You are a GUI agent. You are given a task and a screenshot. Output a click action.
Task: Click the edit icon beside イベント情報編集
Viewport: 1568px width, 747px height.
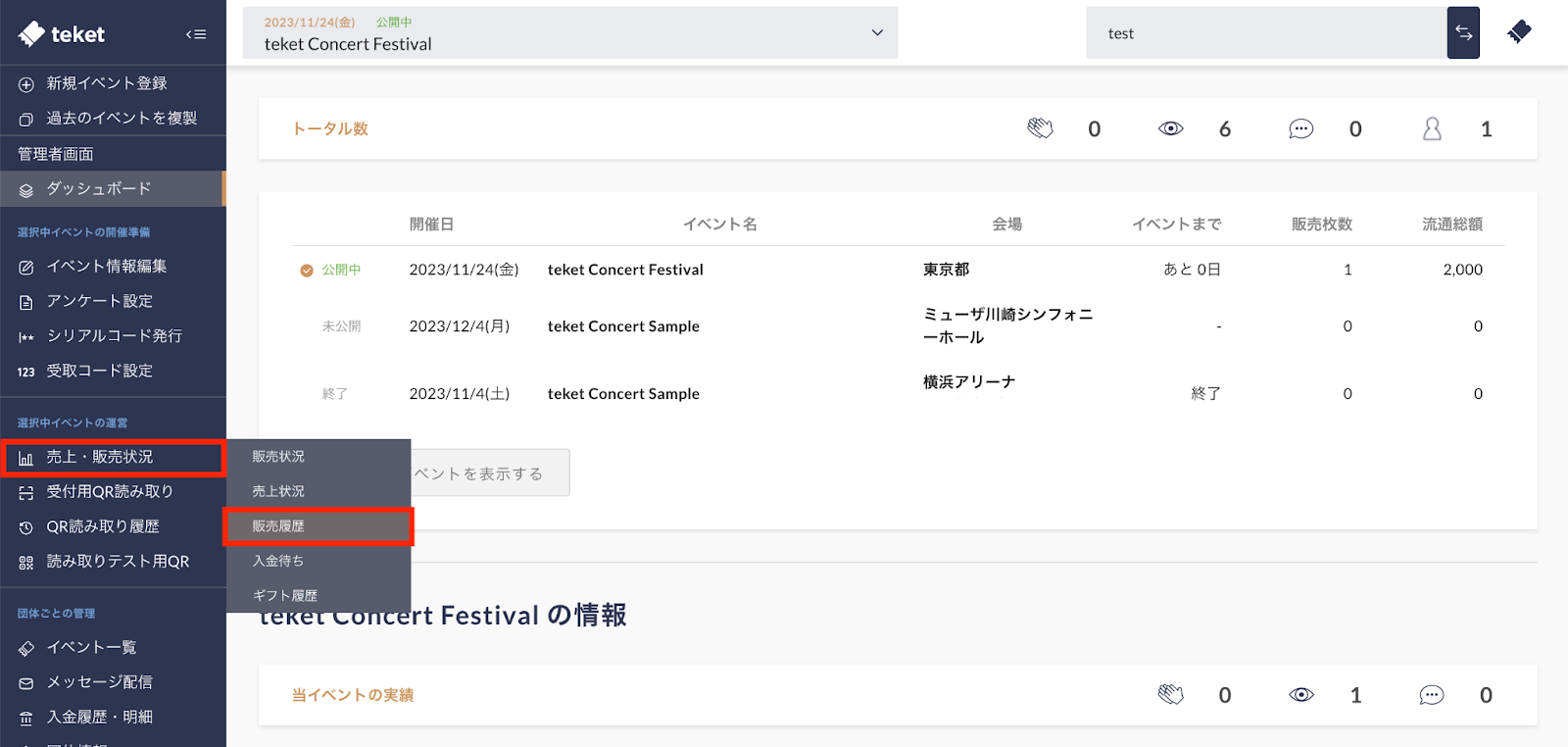click(26, 268)
